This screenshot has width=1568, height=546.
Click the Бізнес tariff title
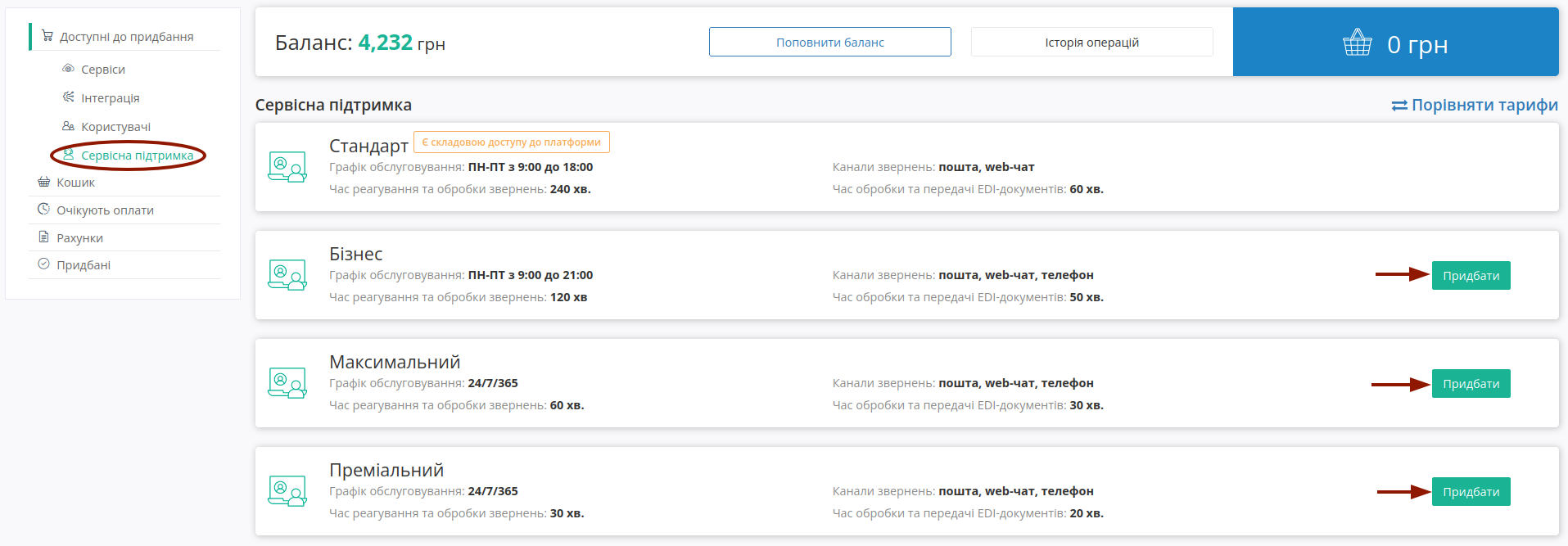coord(356,254)
